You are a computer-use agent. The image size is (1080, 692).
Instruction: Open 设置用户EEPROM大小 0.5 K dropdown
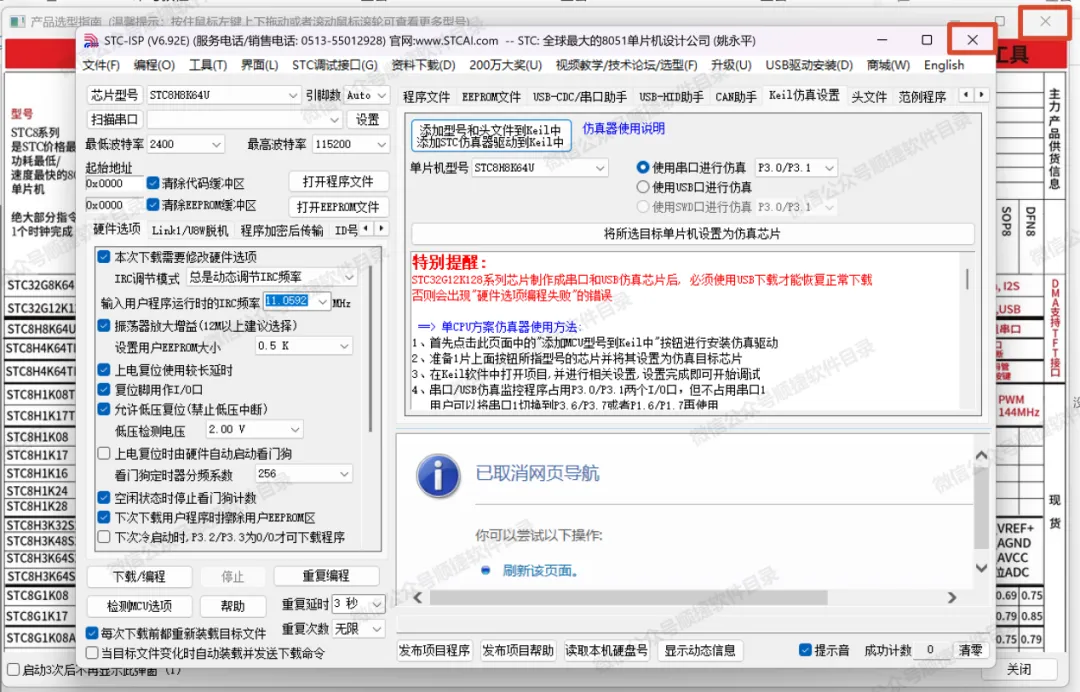coord(303,346)
